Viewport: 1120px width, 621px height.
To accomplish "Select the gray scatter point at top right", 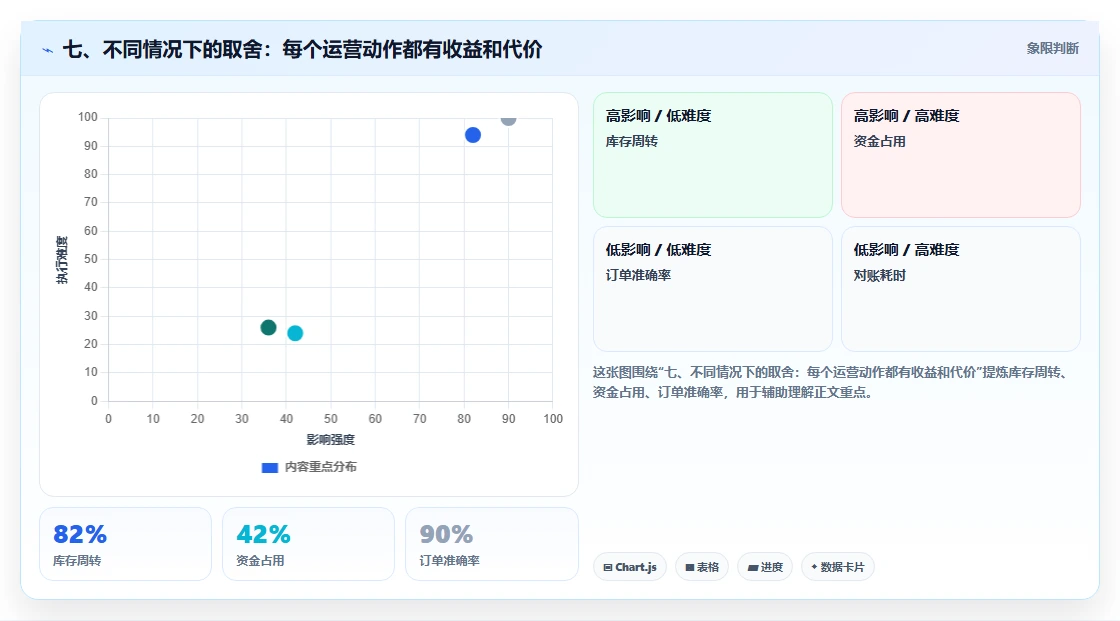I will 508,119.
